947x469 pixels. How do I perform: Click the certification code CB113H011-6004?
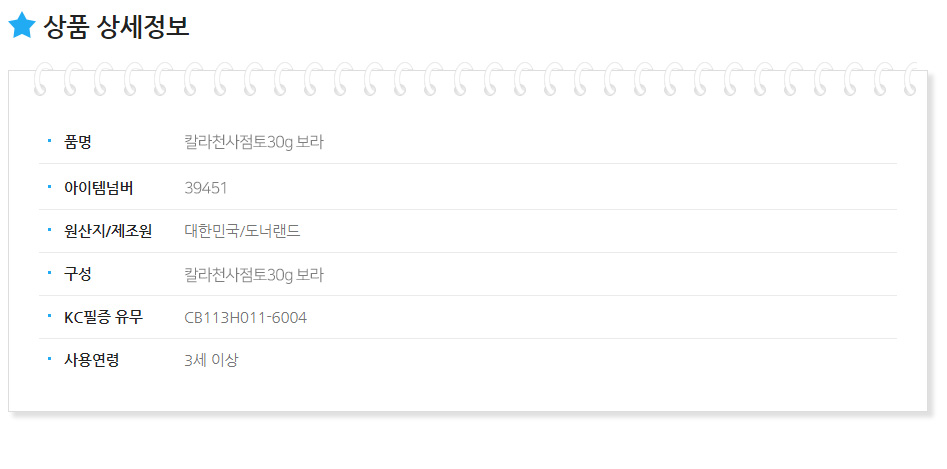[x=246, y=318]
